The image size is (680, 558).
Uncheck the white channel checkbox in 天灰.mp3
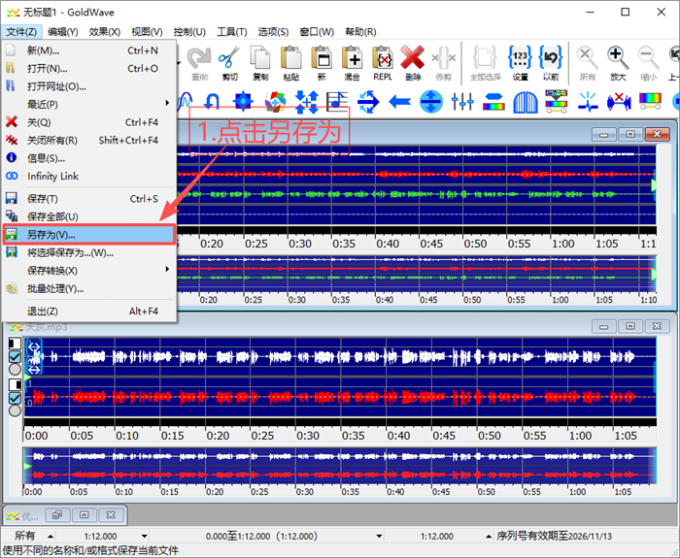(x=15, y=356)
